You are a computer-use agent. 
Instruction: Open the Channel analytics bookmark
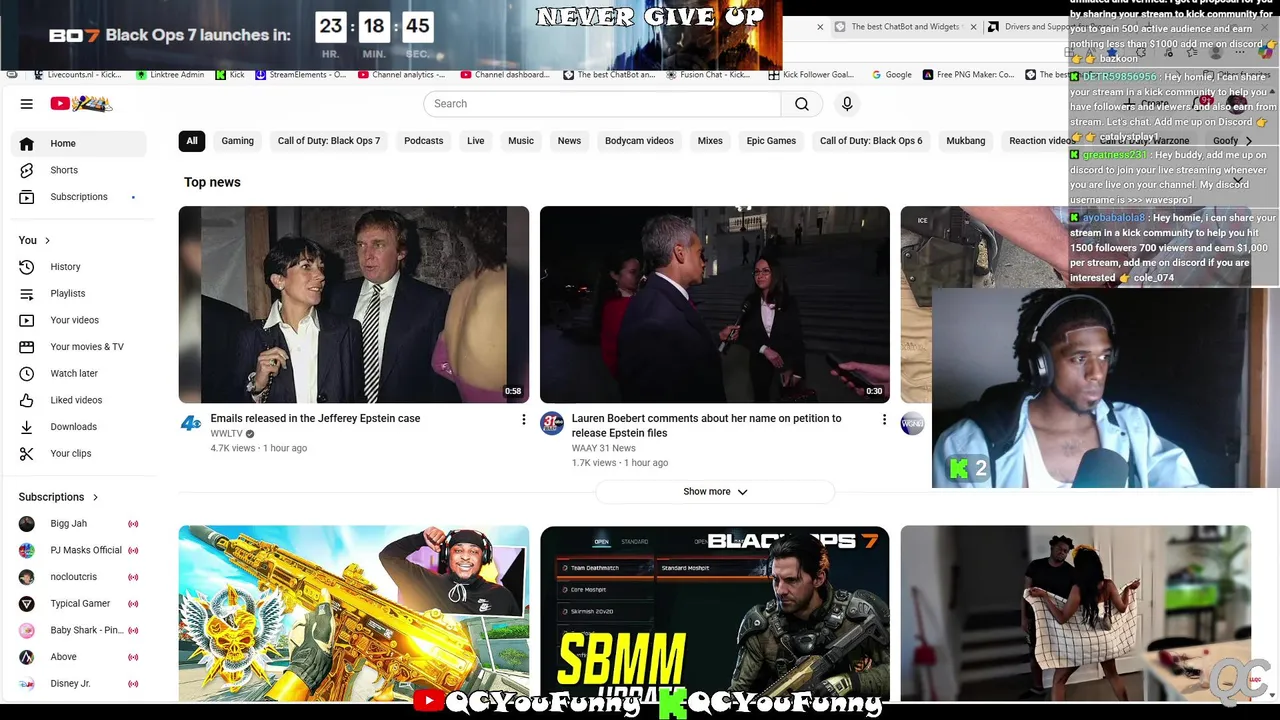click(402, 75)
